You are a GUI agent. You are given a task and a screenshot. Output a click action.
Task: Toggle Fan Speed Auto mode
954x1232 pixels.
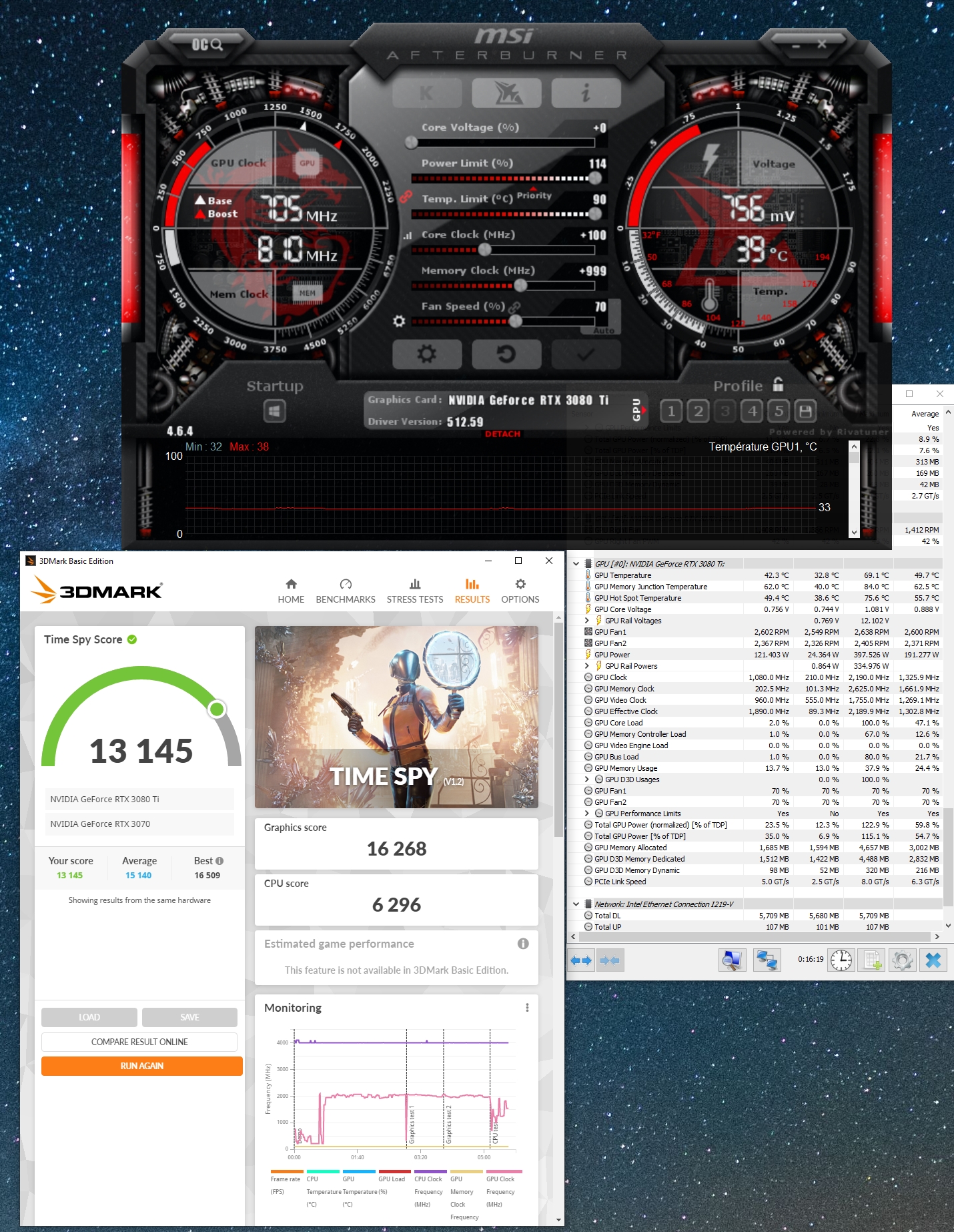[x=604, y=330]
